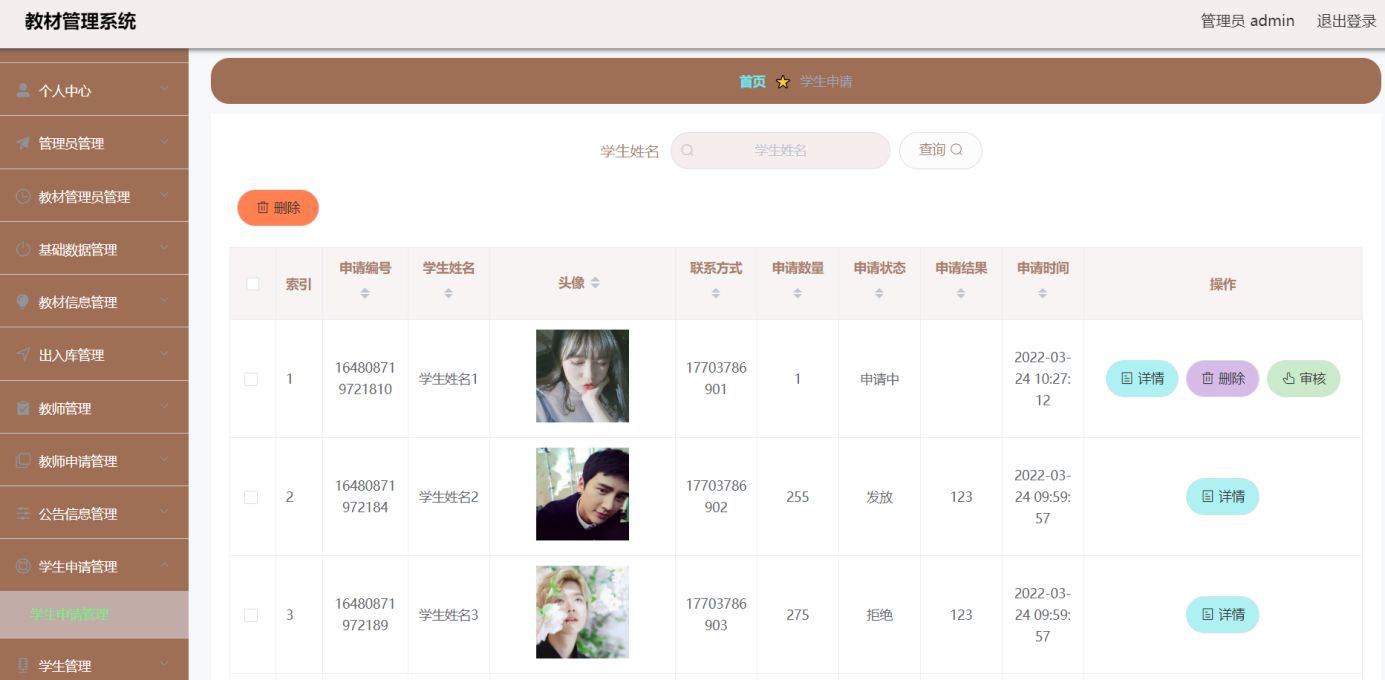Sort by 申请结果 column arrows
Viewport: 1385px width, 680px height.
(x=961, y=293)
